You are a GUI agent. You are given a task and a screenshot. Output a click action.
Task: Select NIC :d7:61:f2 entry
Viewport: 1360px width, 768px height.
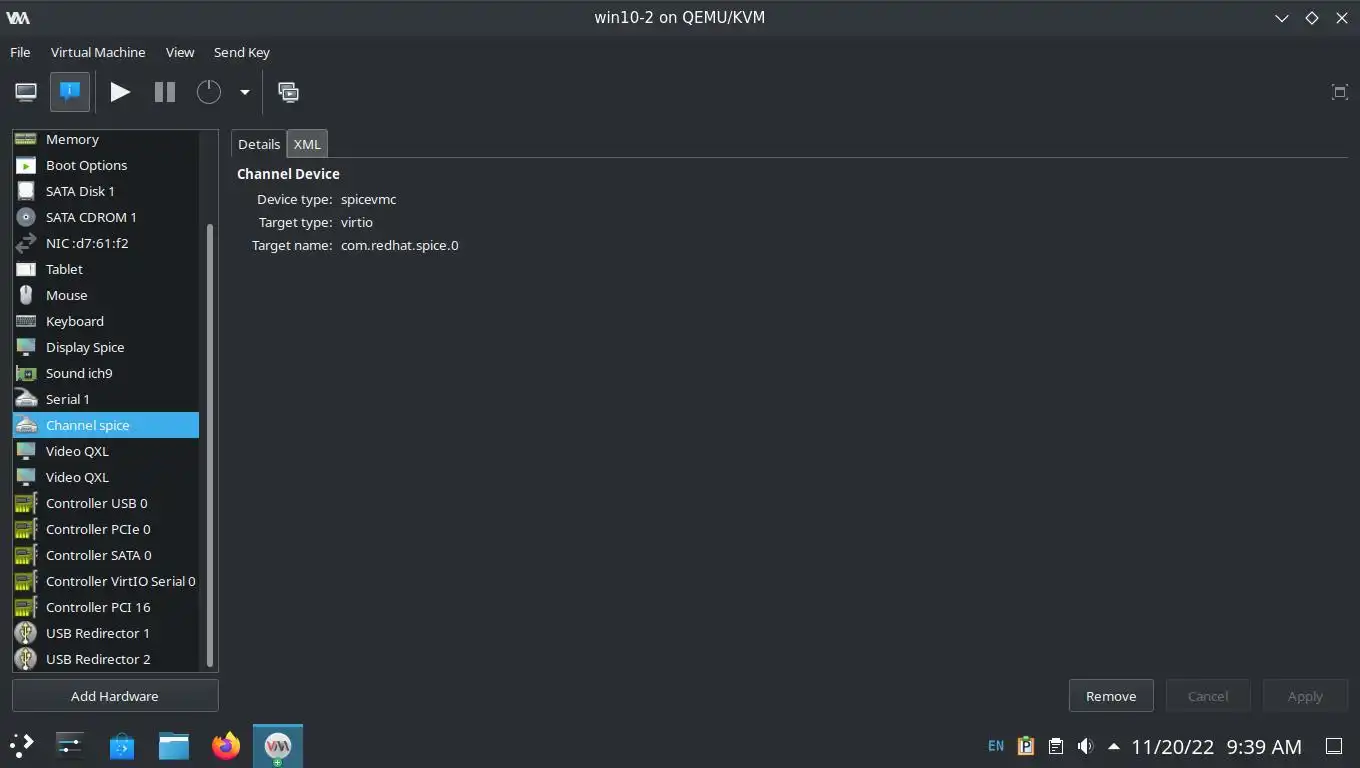(x=106, y=243)
